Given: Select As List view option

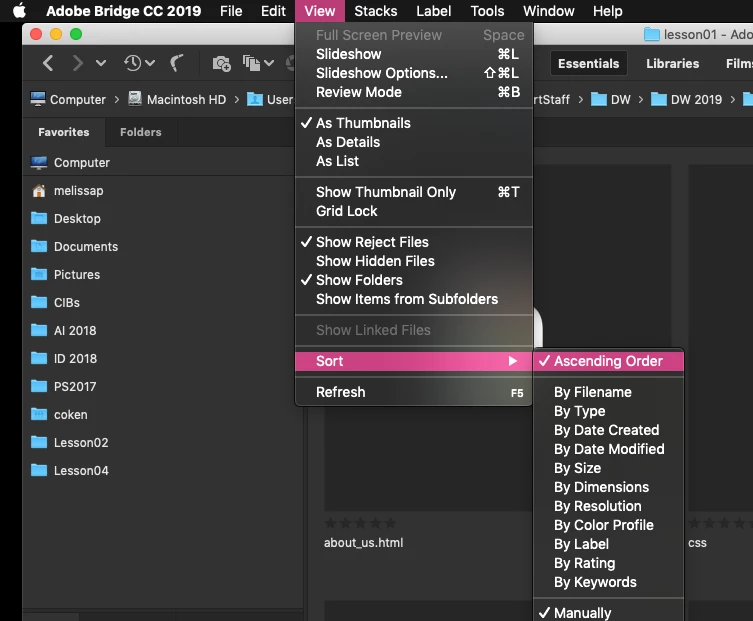Looking at the screenshot, I should [414, 161].
